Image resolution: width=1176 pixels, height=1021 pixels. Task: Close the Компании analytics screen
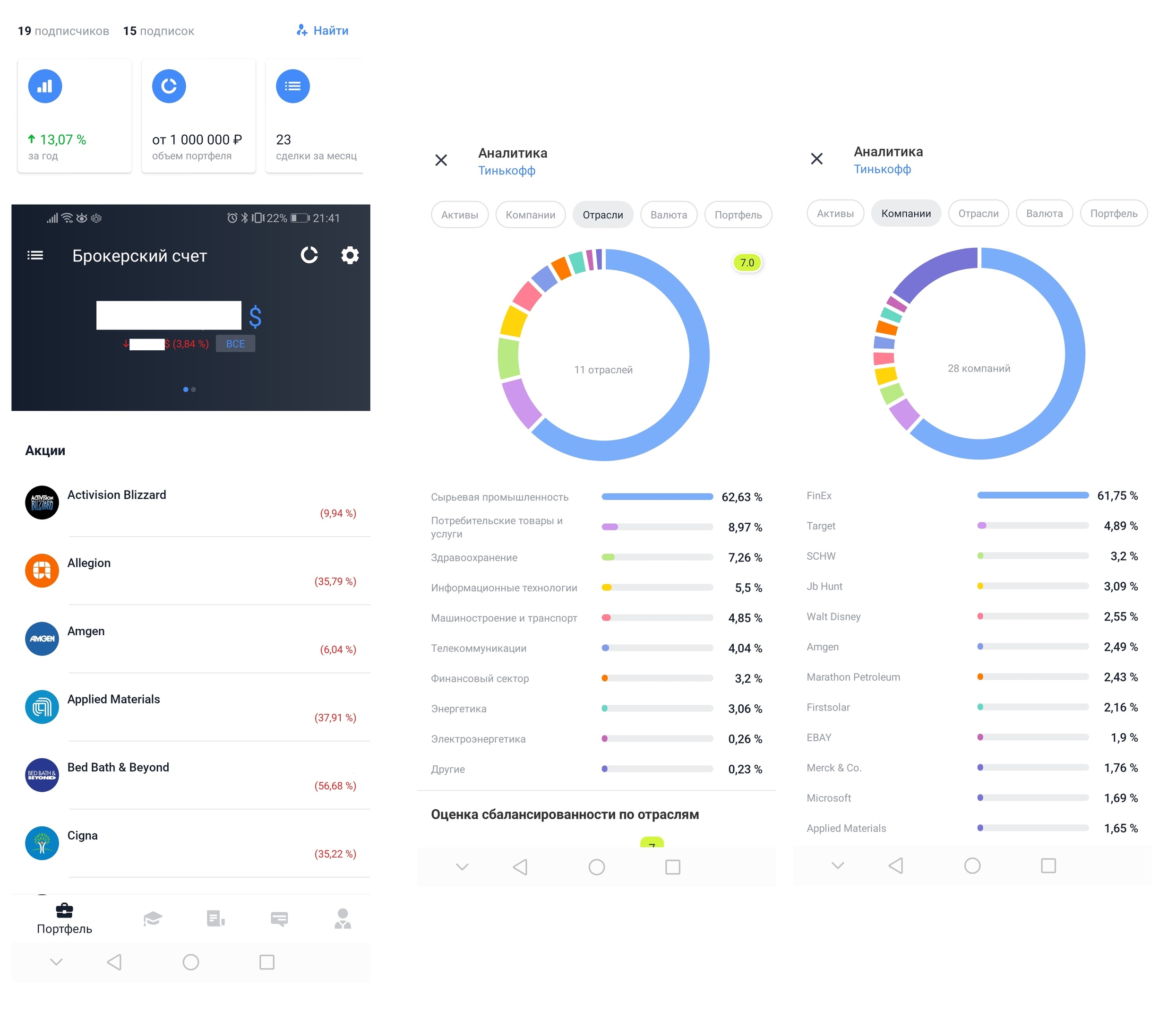click(x=816, y=159)
